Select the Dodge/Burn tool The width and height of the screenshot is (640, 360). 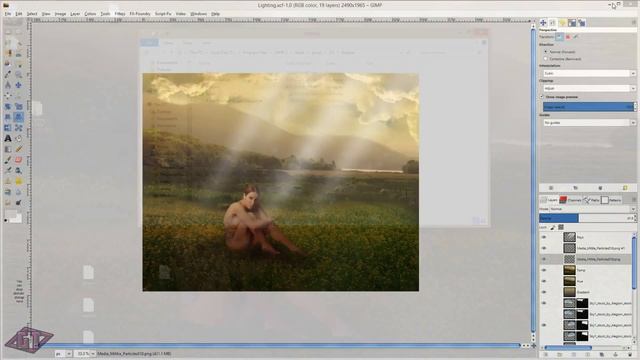18,202
